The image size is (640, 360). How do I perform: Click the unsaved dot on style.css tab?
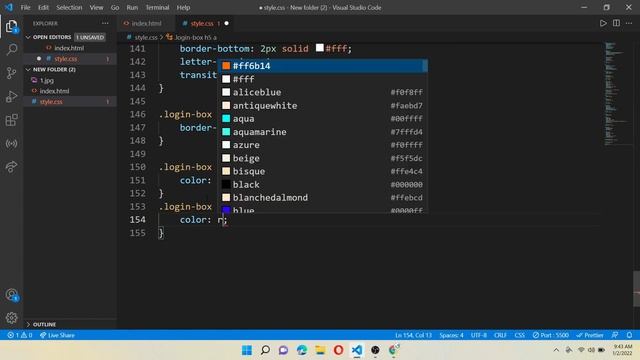227,23
